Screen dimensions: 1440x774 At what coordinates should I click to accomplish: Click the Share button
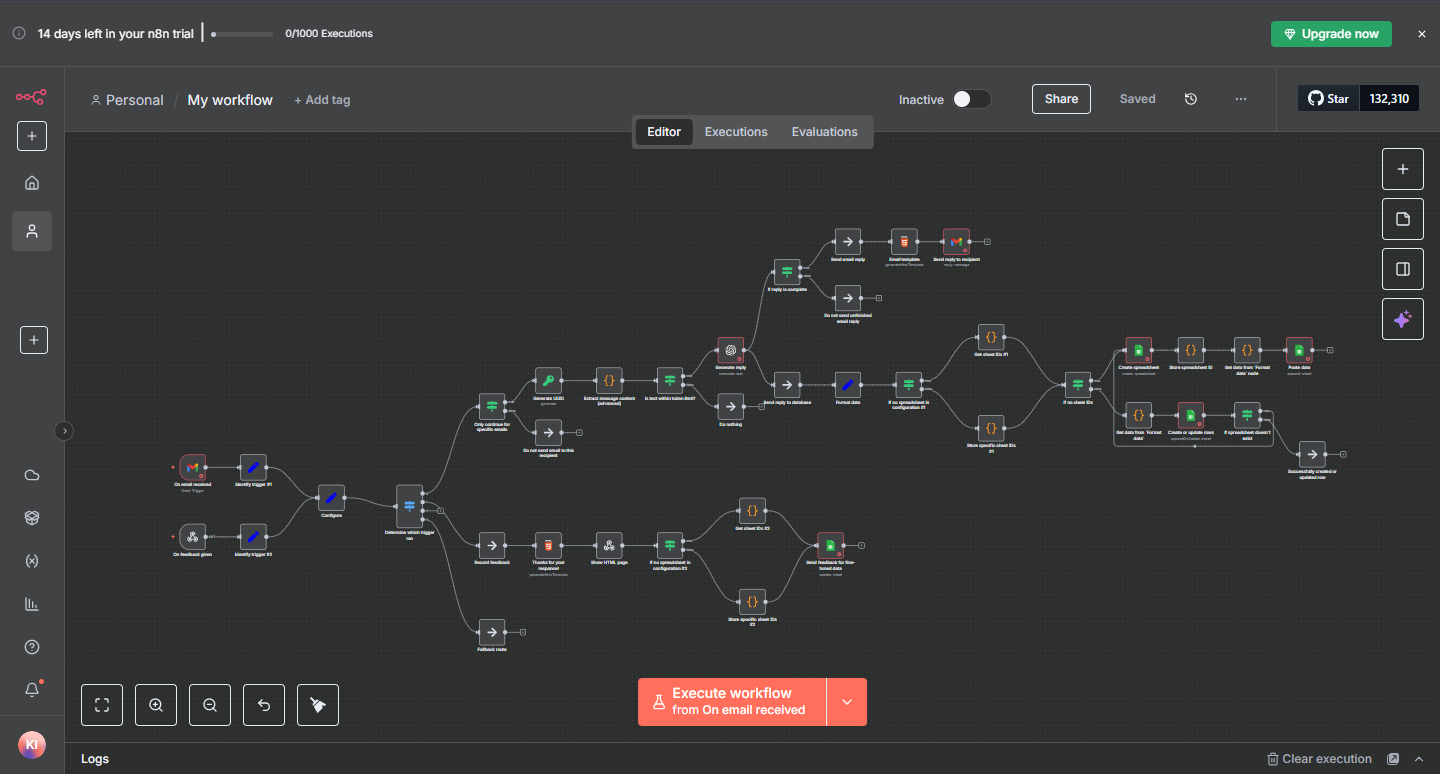[x=1061, y=99]
